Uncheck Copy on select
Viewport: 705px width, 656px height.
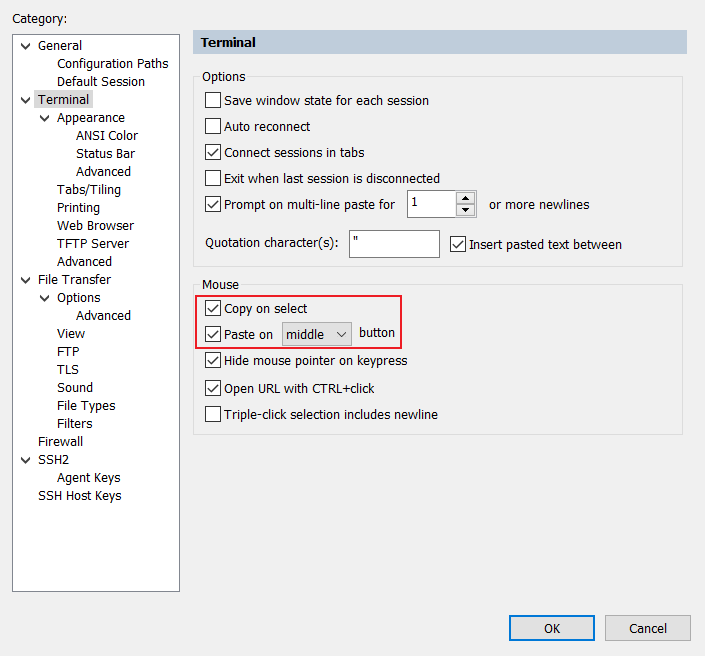[x=213, y=309]
